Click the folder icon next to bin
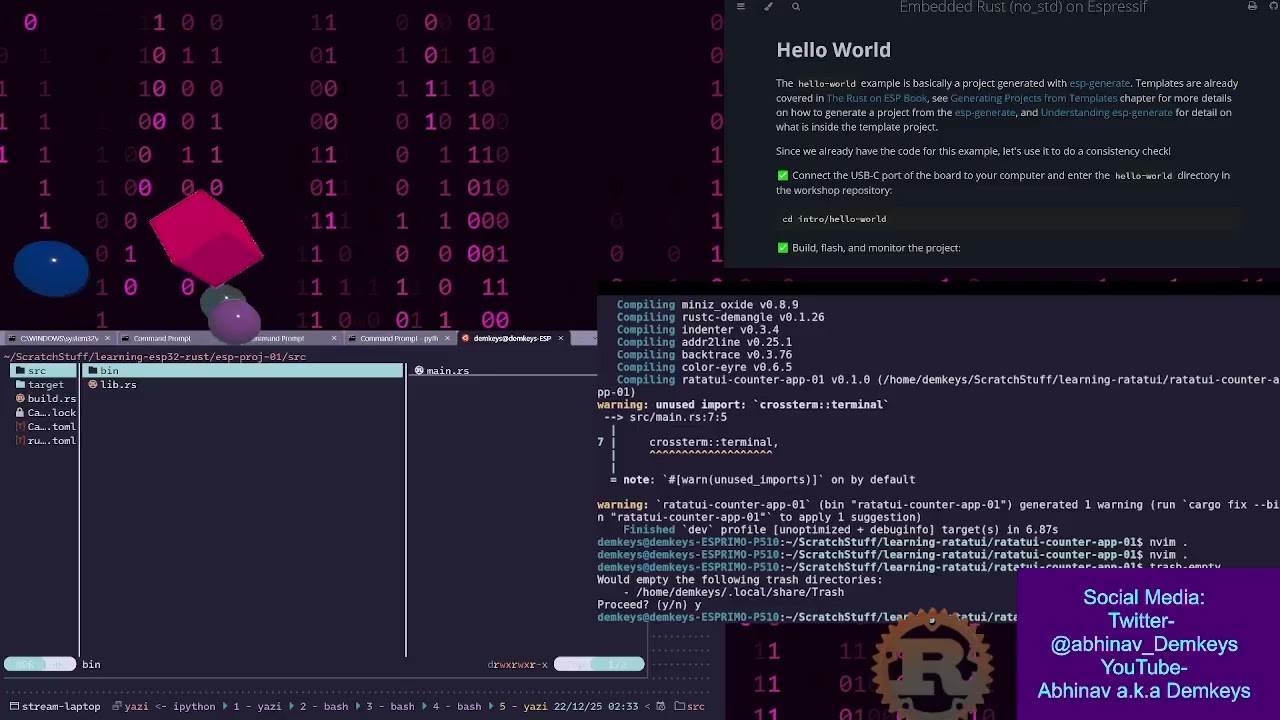The width and height of the screenshot is (1280, 720). click(x=93, y=371)
